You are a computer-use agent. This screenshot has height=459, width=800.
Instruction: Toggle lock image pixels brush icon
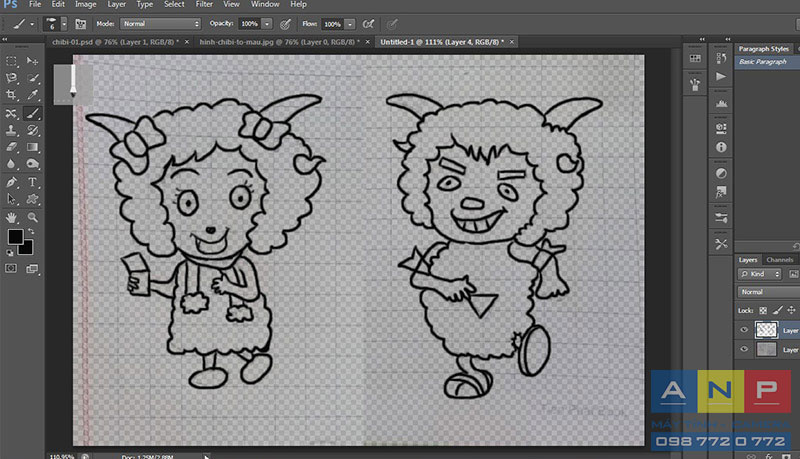pyautogui.click(x=778, y=310)
